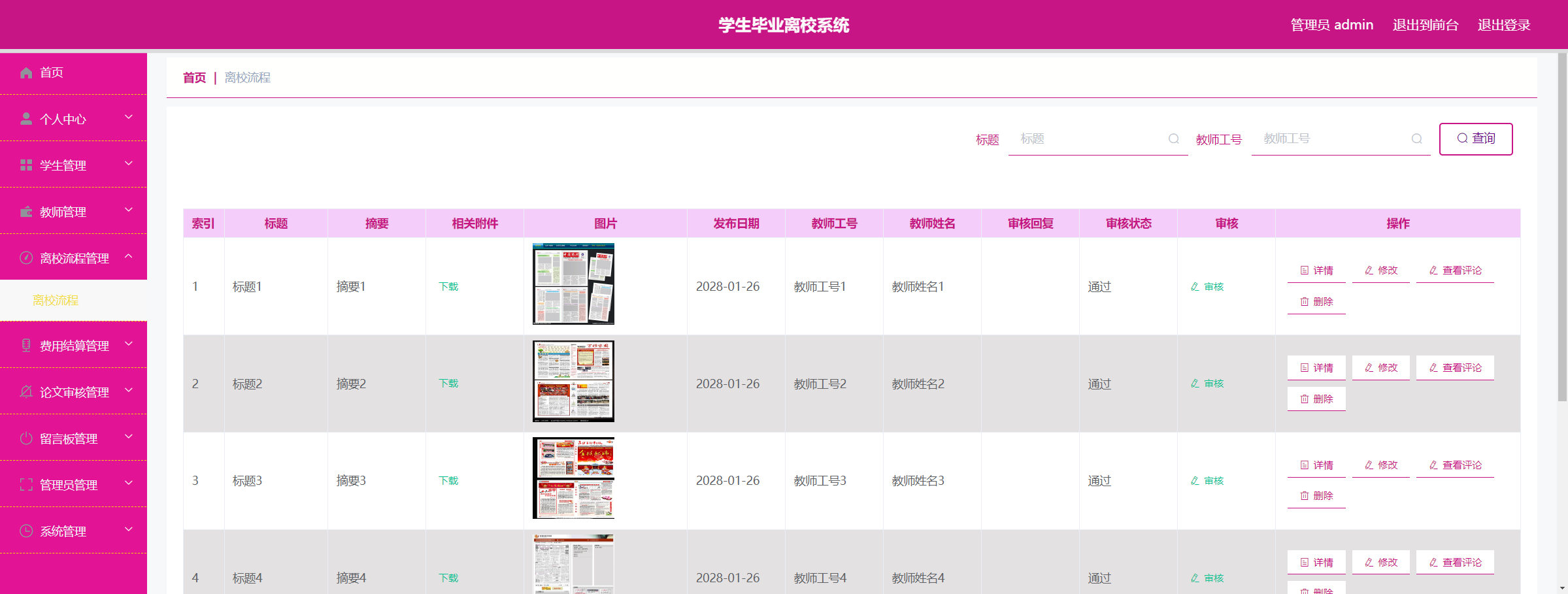The width and height of the screenshot is (1568, 594).
Task: Click the search icon in the 标题 field
Action: tap(1173, 139)
